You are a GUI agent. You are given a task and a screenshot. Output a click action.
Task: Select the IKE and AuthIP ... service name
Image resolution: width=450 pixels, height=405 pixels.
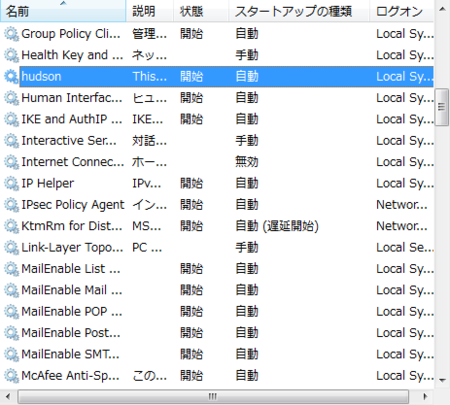[72, 119]
